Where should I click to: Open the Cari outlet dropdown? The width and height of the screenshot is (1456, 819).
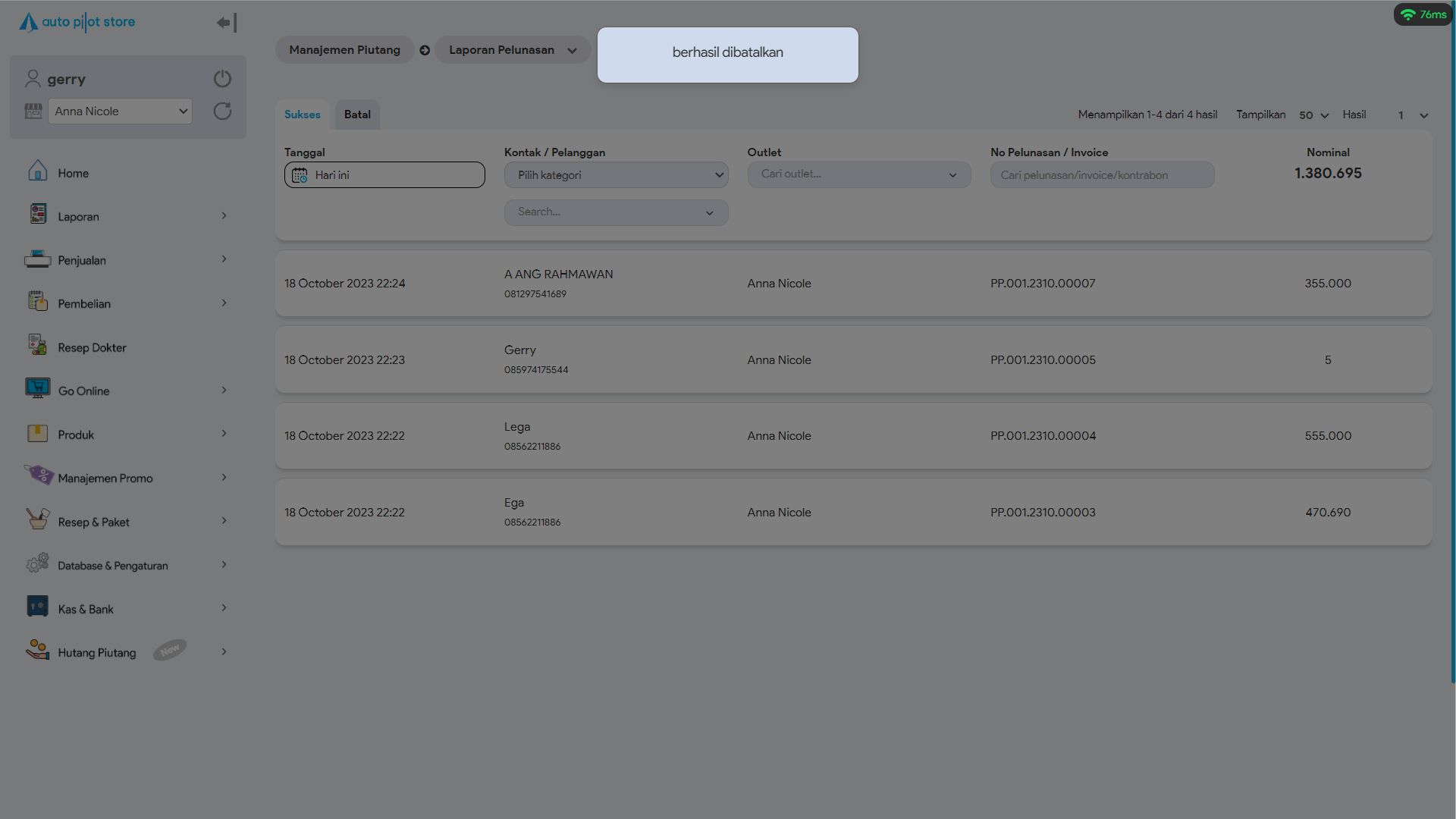[858, 174]
